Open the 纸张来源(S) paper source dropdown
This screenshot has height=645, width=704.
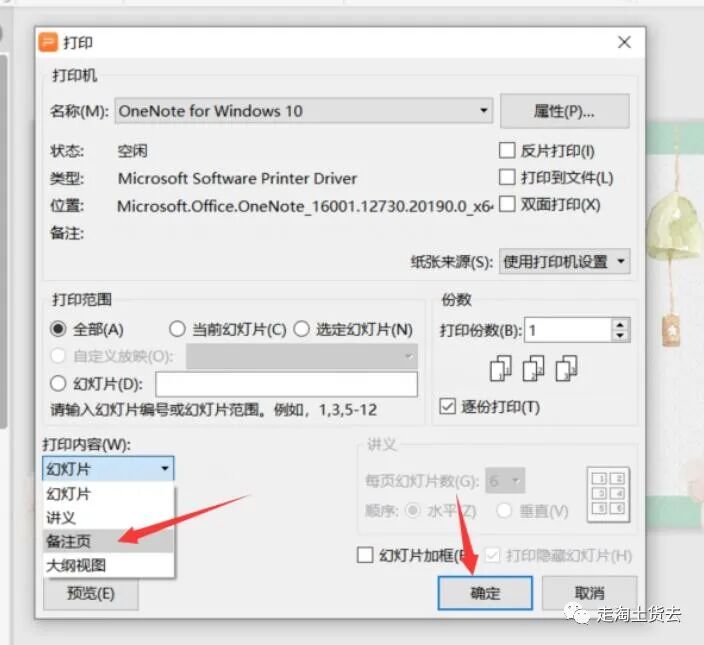point(564,261)
